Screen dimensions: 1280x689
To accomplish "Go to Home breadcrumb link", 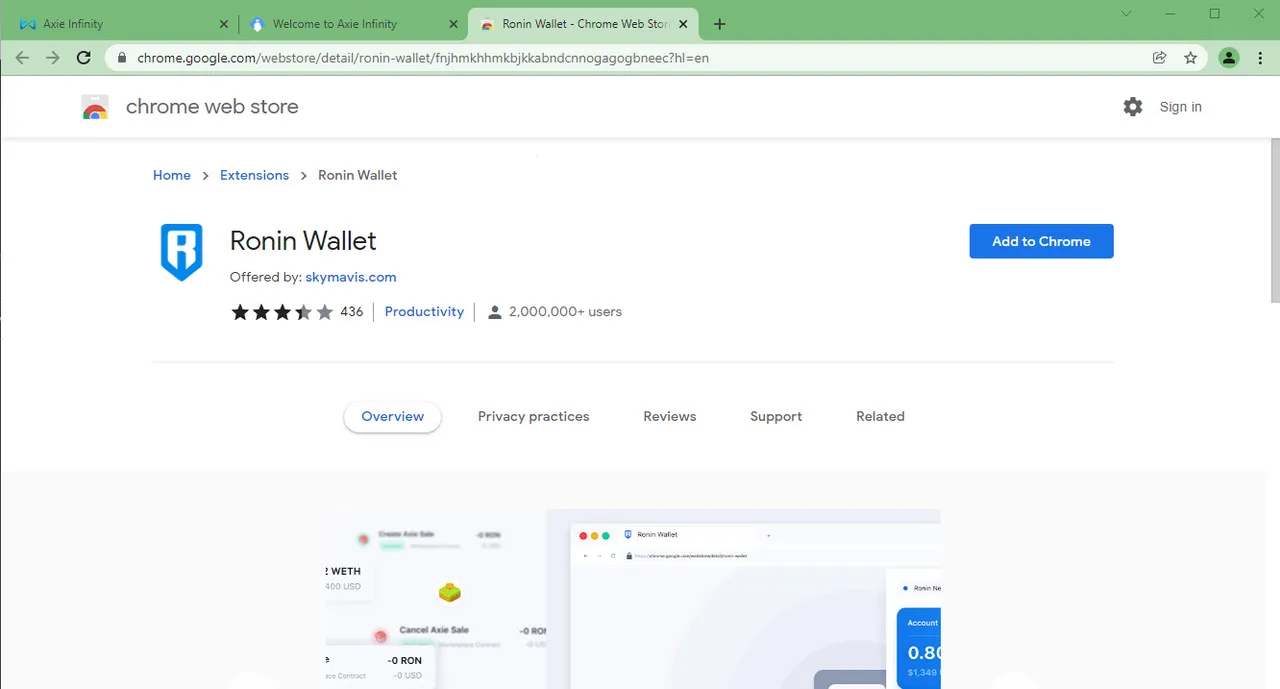I will pyautogui.click(x=172, y=175).
